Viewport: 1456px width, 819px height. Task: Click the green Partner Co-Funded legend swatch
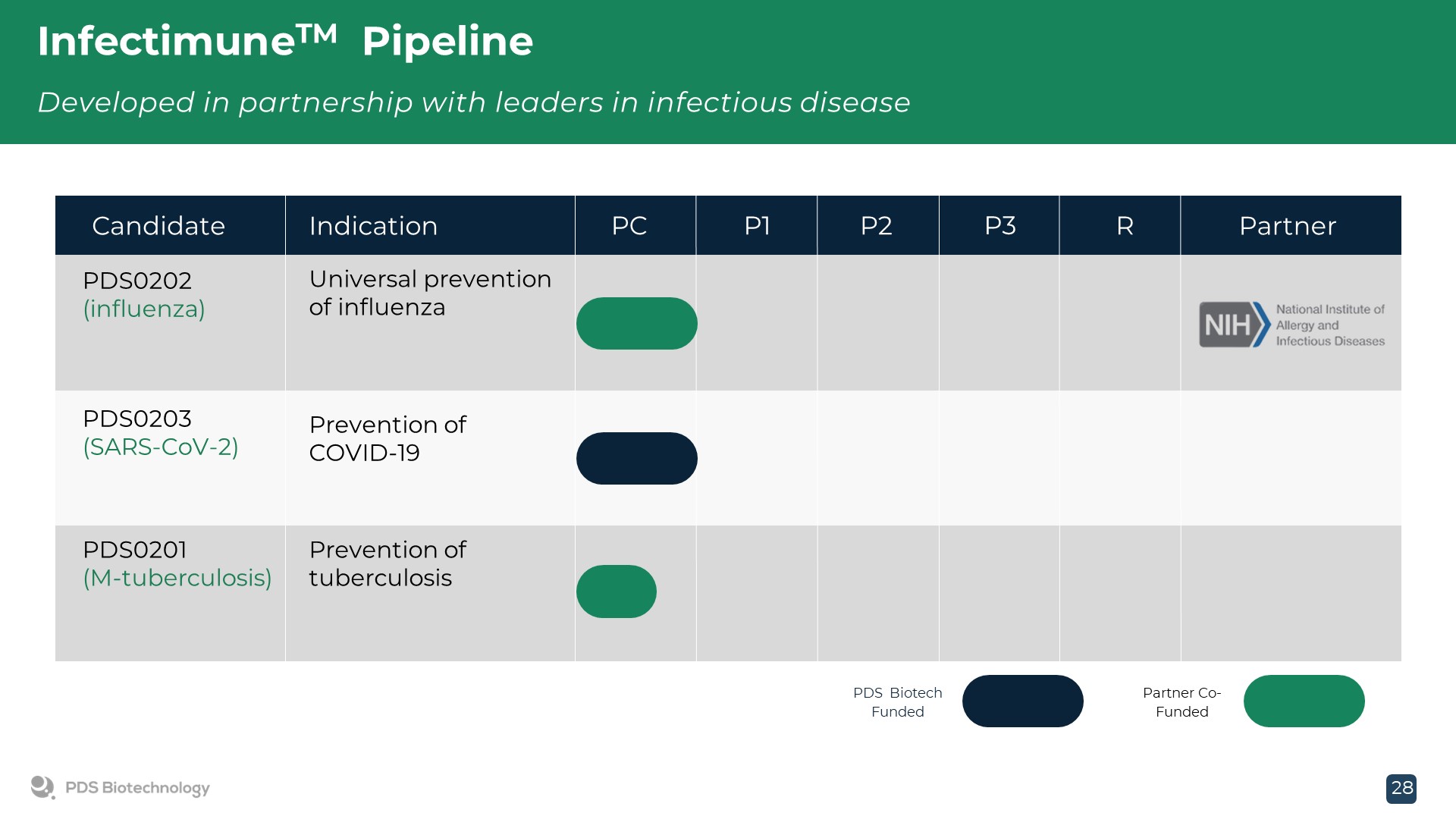[x=1304, y=701]
